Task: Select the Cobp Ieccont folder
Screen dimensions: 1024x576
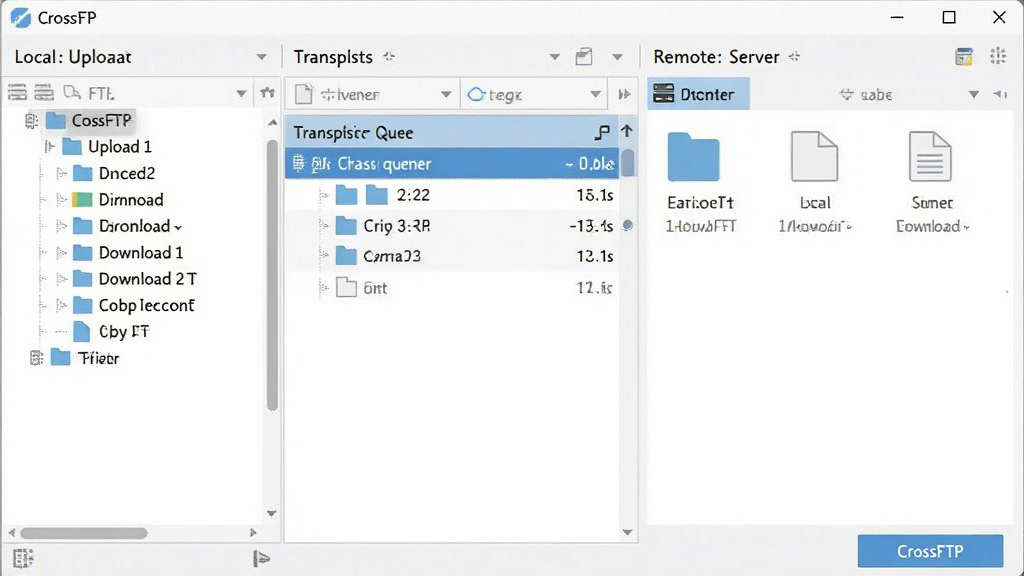Action: click(x=133, y=305)
